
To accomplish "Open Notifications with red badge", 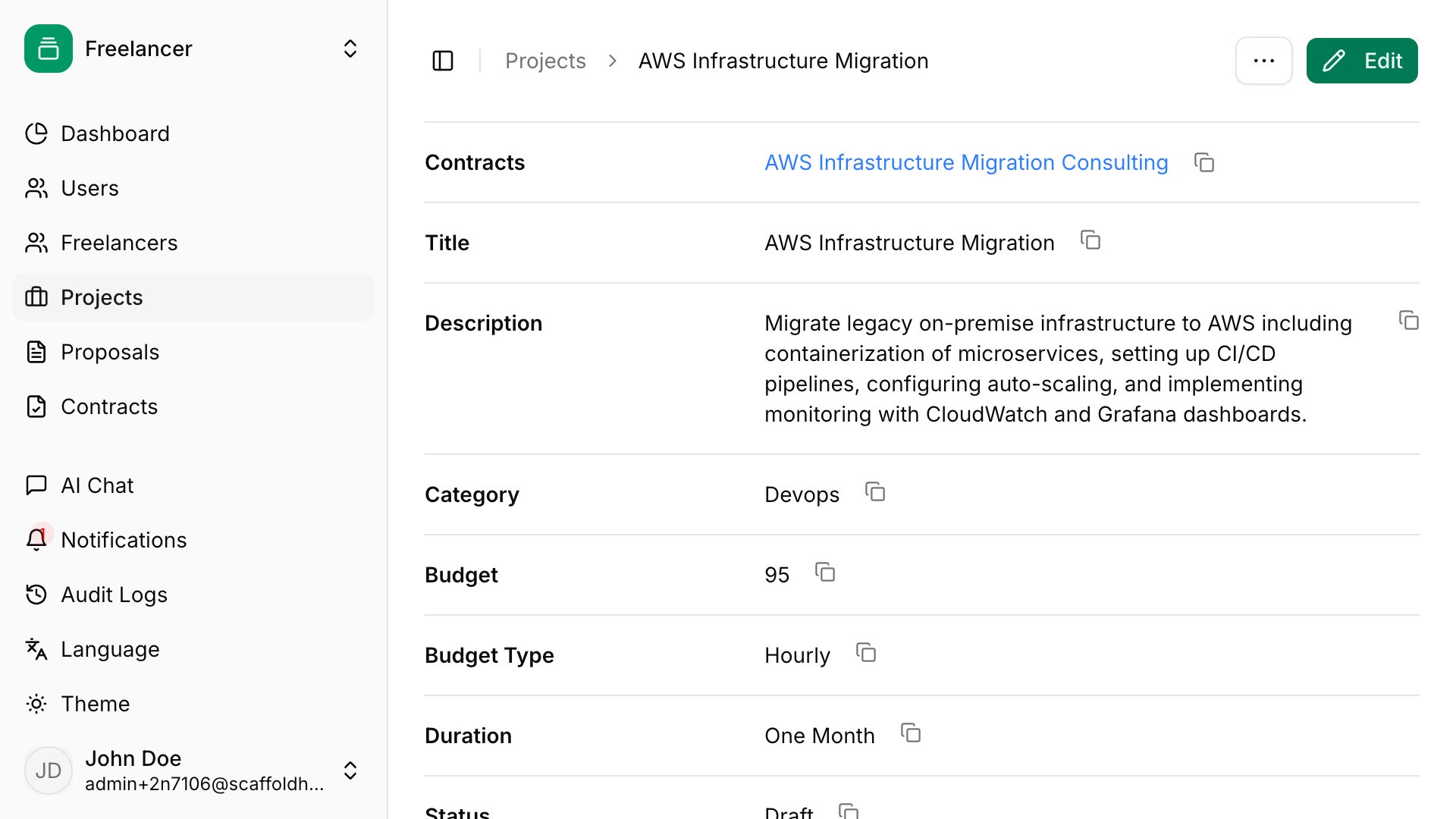I will [124, 540].
